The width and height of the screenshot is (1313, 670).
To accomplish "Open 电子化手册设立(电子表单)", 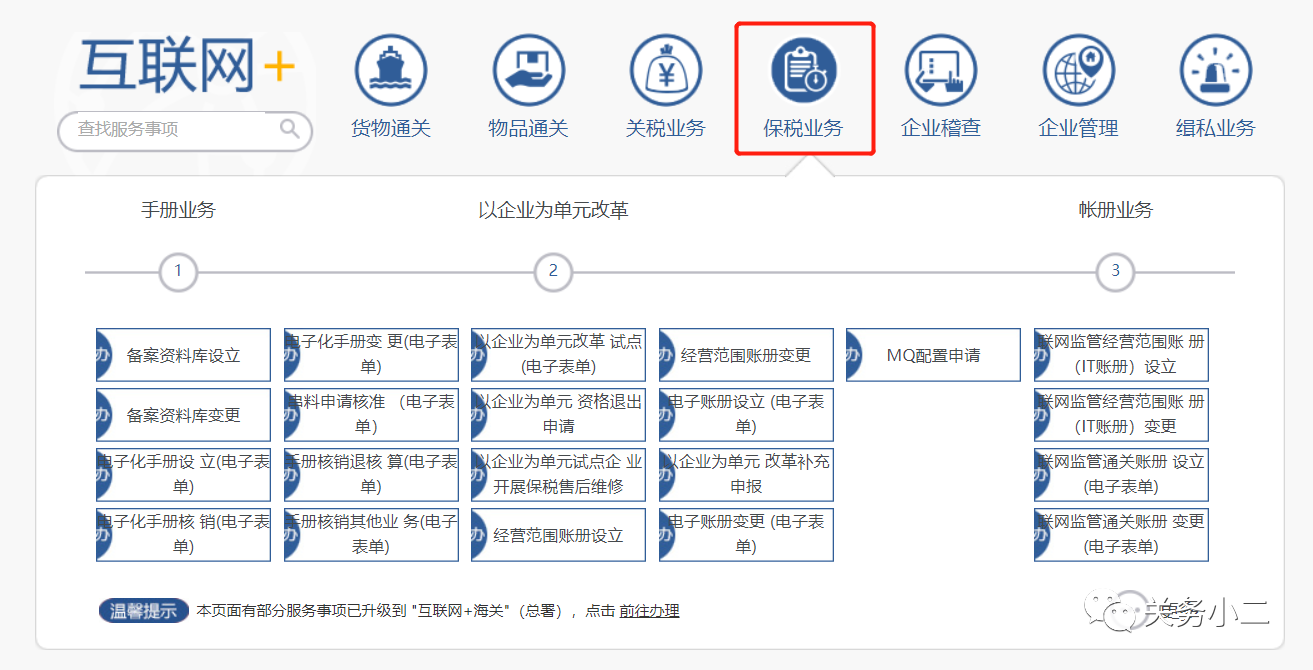I will 183,475.
